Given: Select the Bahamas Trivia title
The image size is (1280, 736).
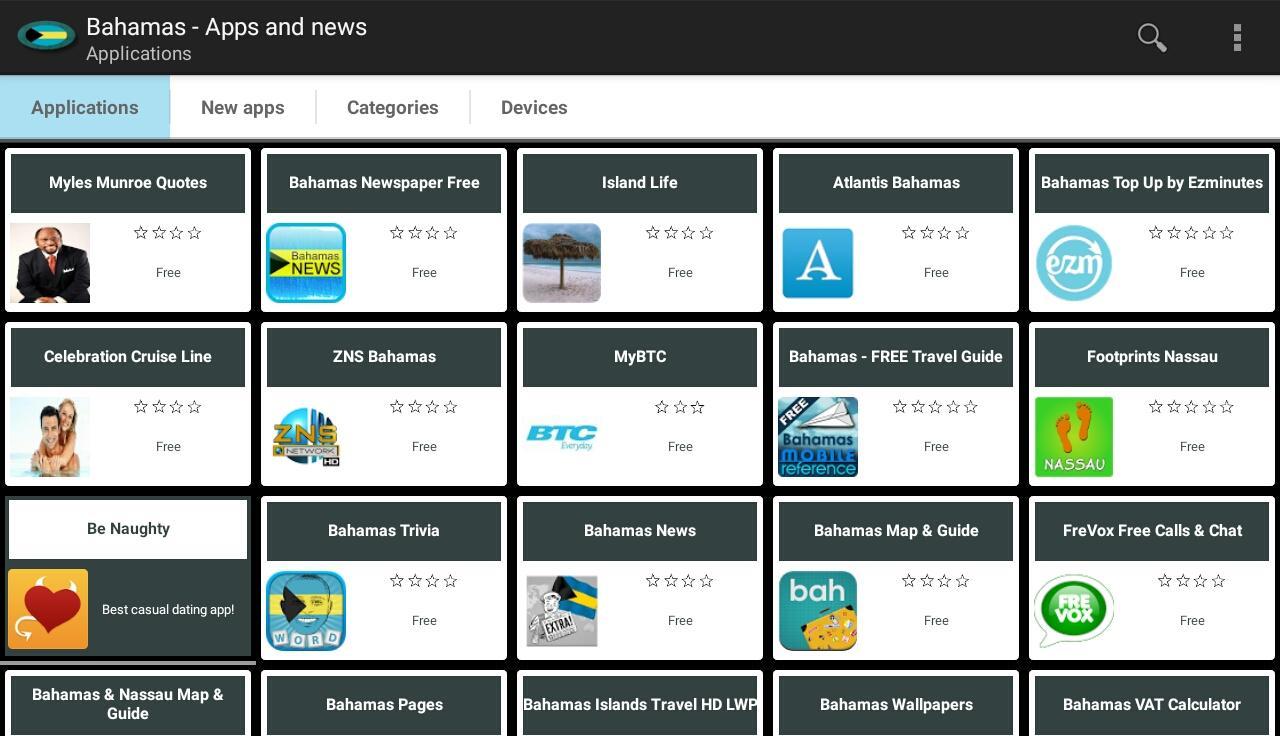Looking at the screenshot, I should pyautogui.click(x=384, y=530).
